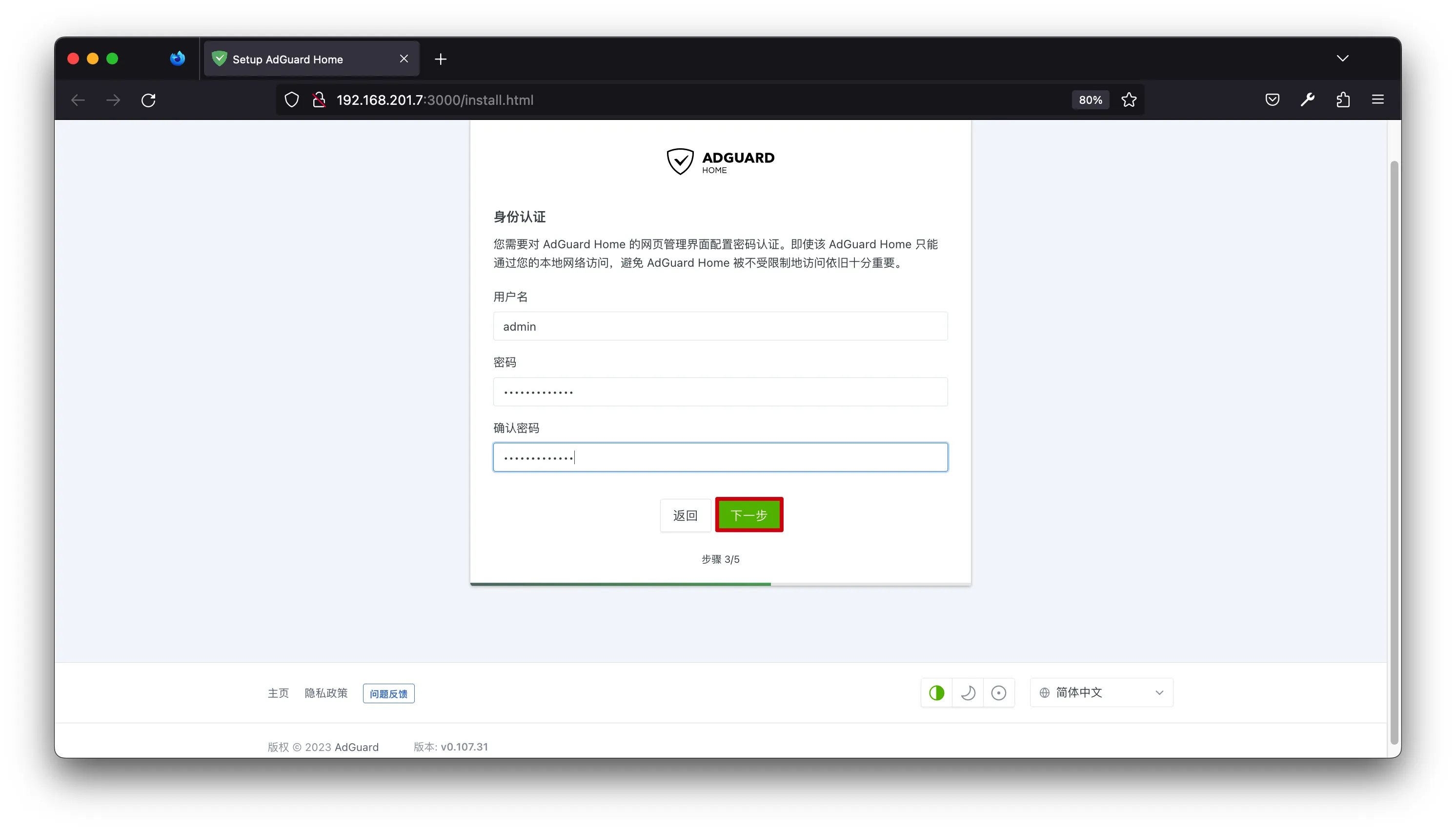Screen dimensions: 1456x830
Task: Go back to previous page
Action: pyautogui.click(x=78, y=100)
